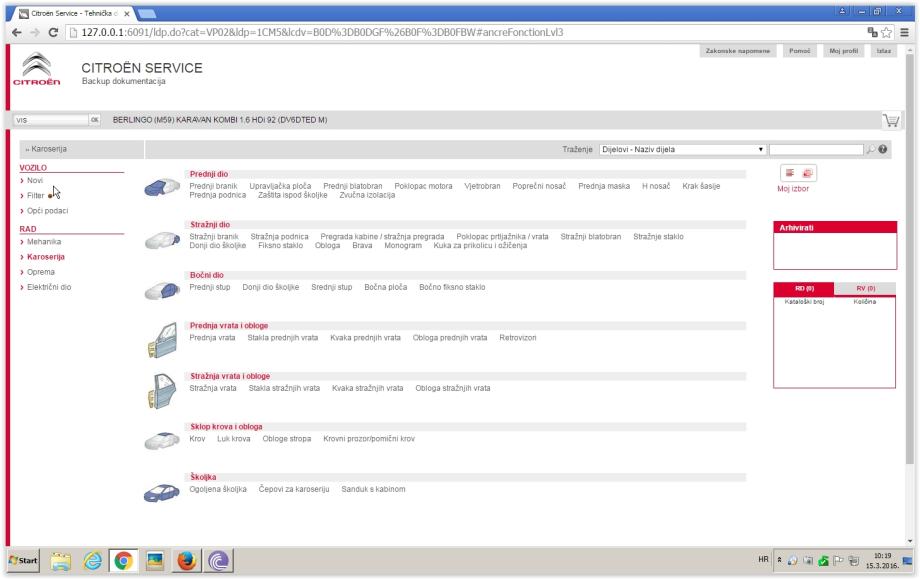
Task: Expand Opći podaci menu item
Action: (48, 211)
